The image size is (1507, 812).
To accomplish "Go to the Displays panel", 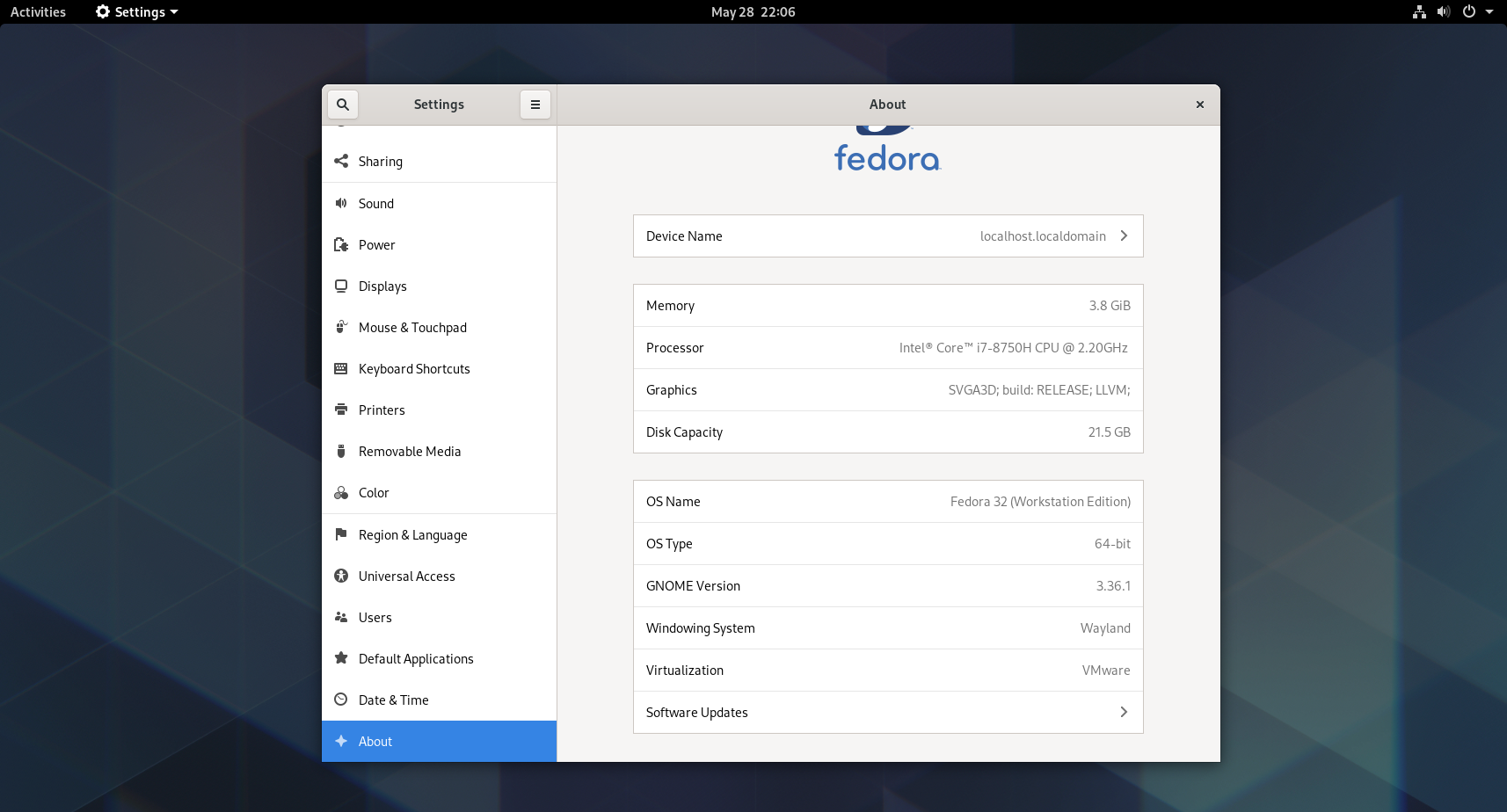I will (439, 286).
